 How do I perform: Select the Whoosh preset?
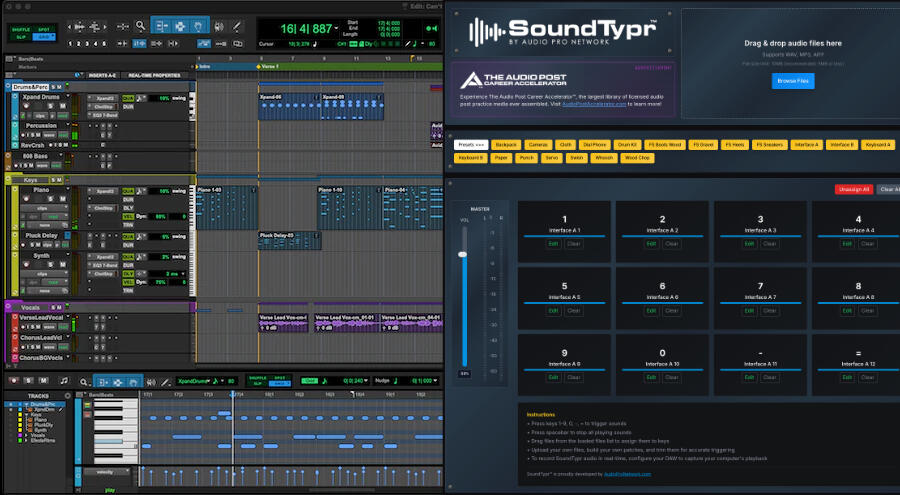pyautogui.click(x=604, y=157)
